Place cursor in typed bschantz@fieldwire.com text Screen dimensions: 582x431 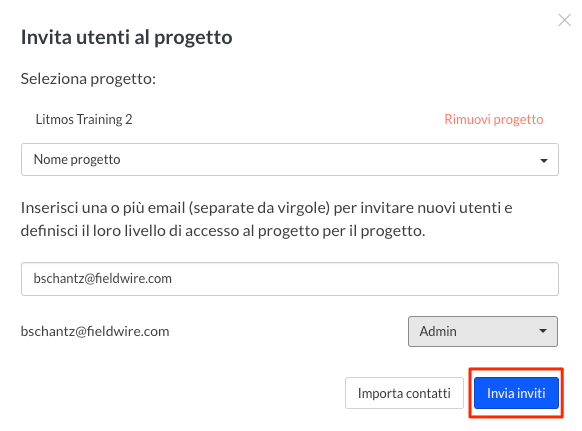point(102,279)
